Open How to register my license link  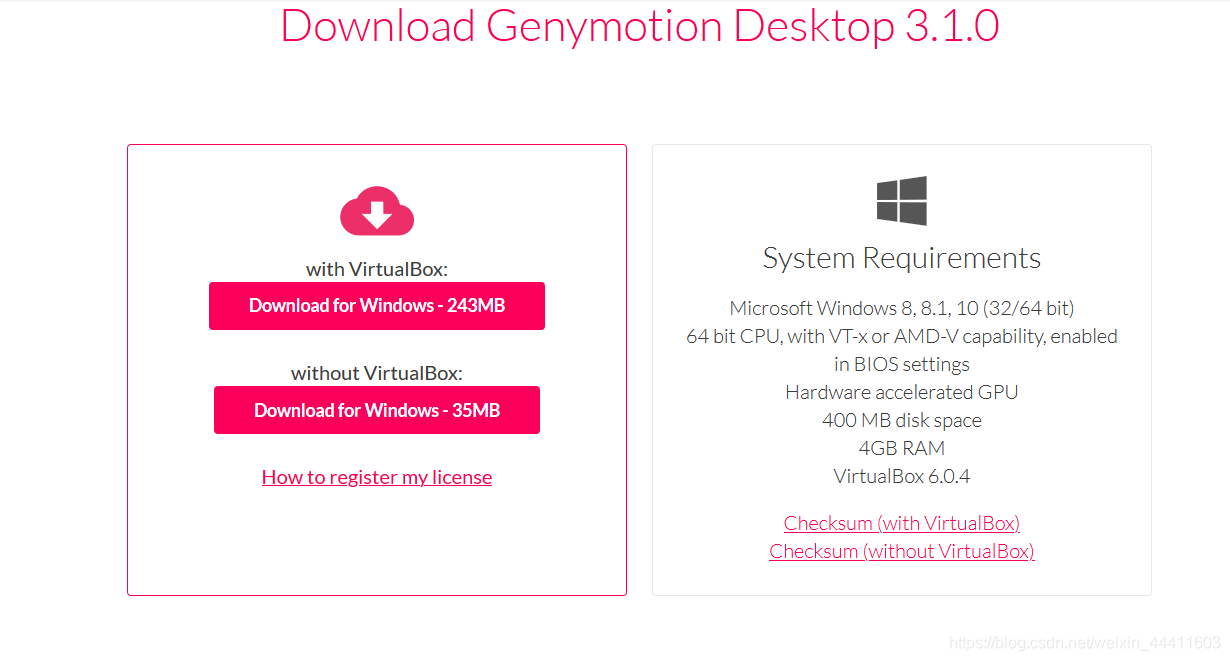click(377, 477)
